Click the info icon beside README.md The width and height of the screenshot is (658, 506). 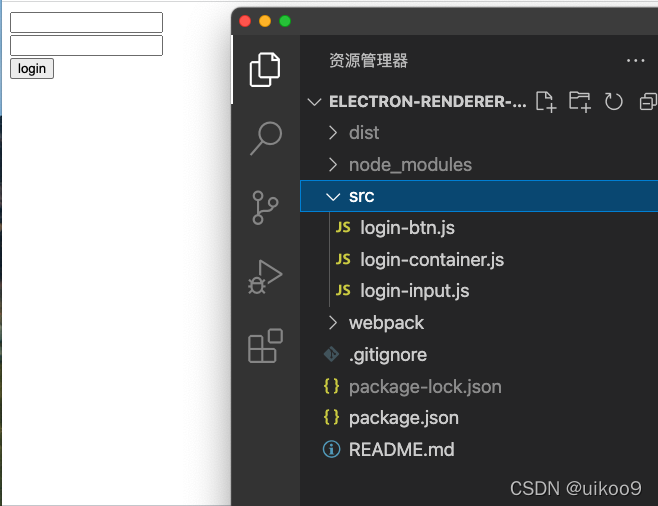pos(332,449)
